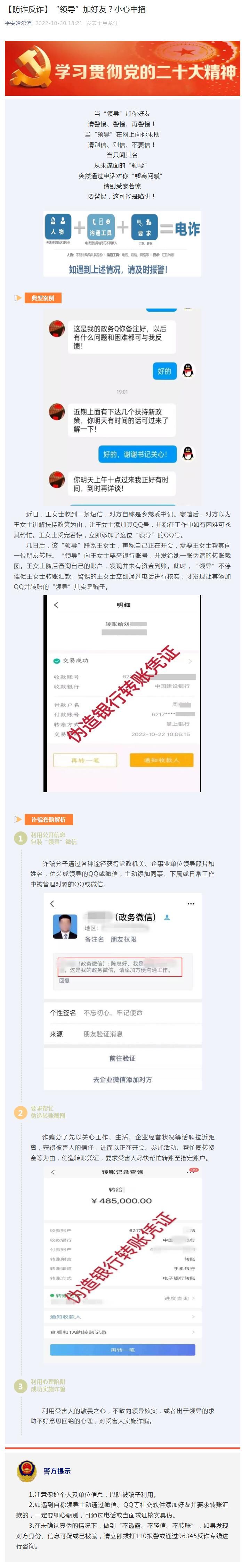Expand 查看和TA的转账记录 row
The height and width of the screenshot is (1568, 242).
pos(122,1332)
